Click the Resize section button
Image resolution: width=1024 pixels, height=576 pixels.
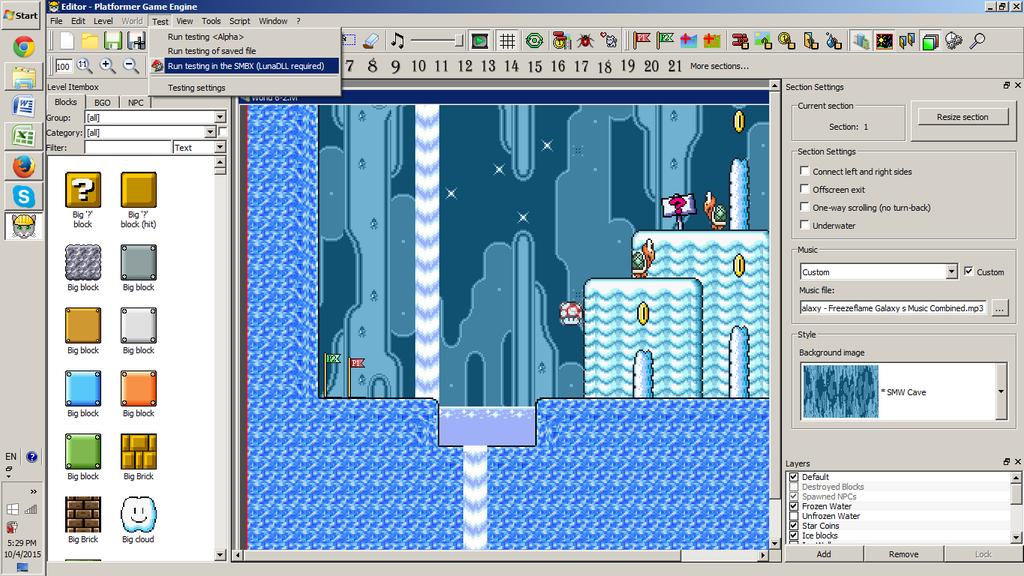tap(963, 117)
